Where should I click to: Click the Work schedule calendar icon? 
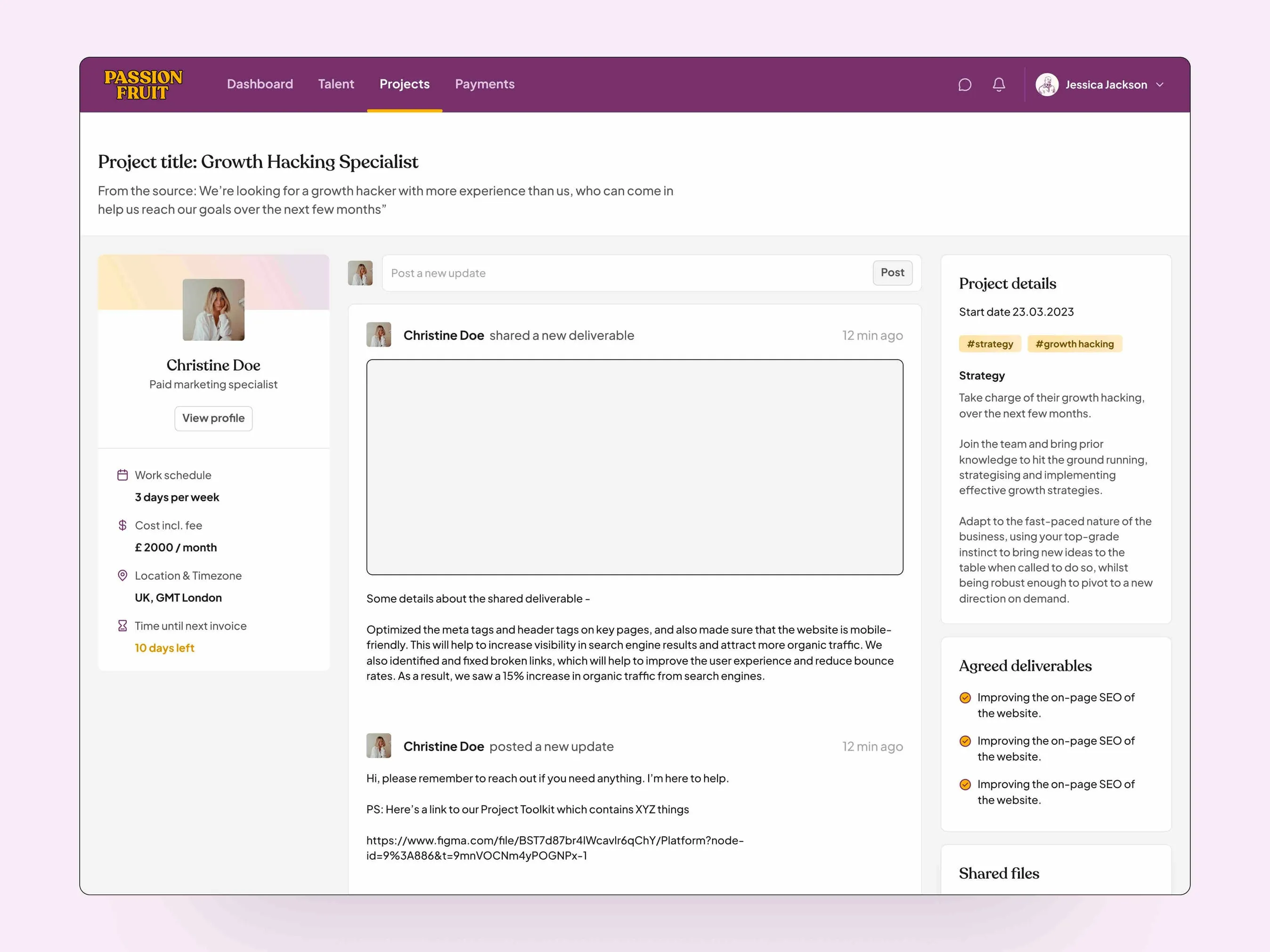point(122,475)
